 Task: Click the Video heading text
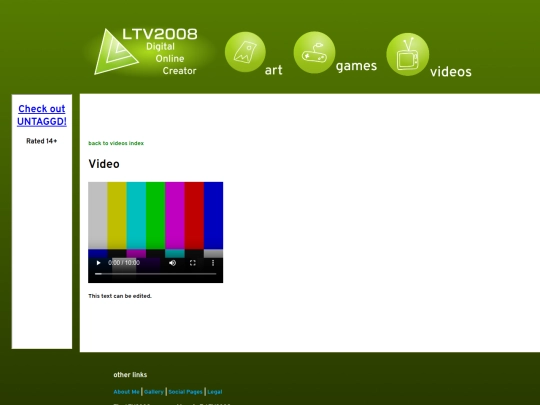pyautogui.click(x=104, y=164)
